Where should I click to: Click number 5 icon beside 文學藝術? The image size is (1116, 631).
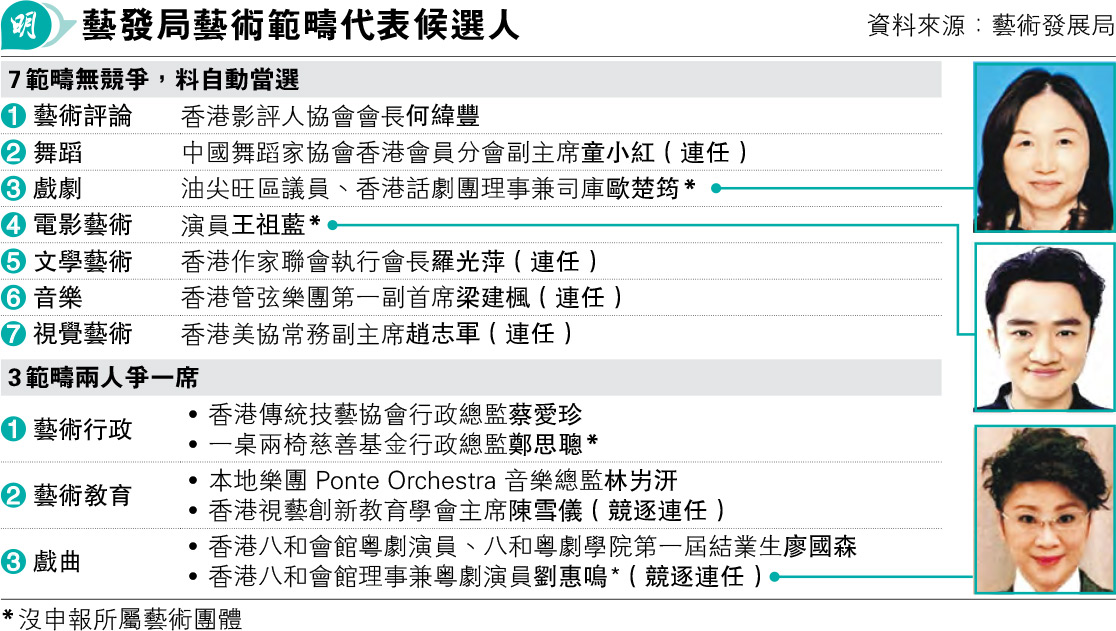(x=14, y=261)
